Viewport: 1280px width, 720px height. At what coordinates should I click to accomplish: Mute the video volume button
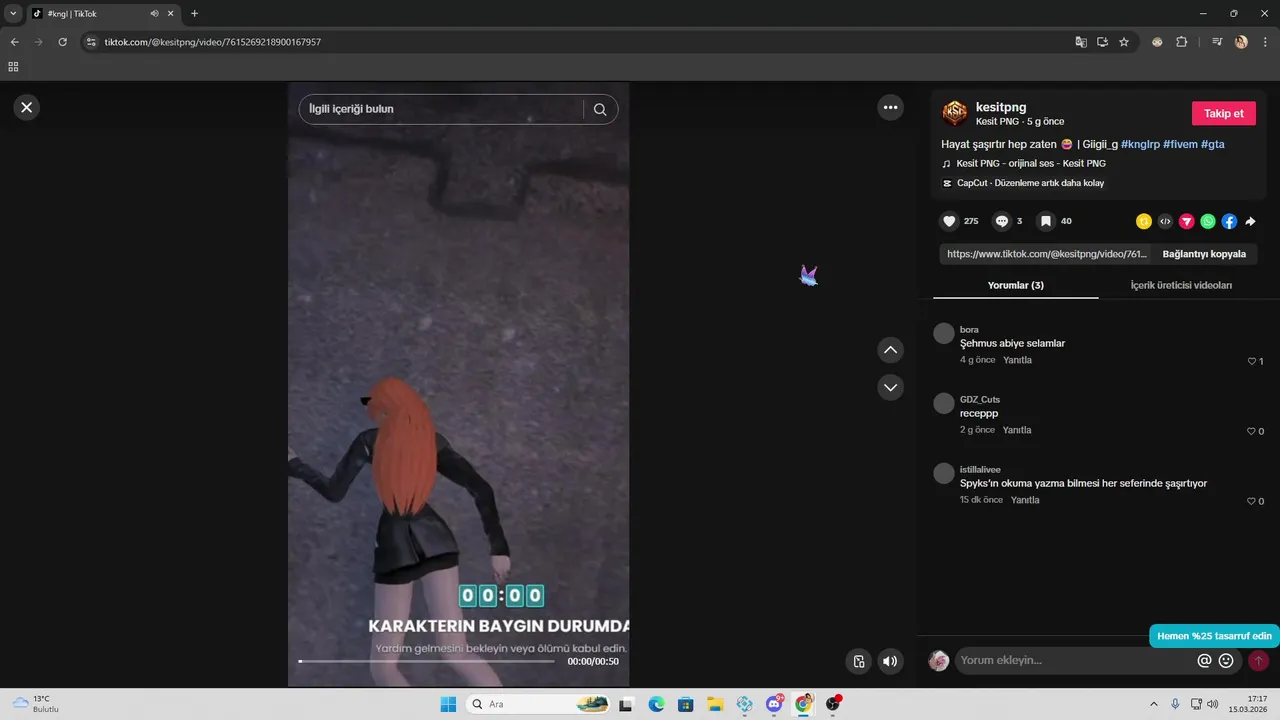pos(890,661)
